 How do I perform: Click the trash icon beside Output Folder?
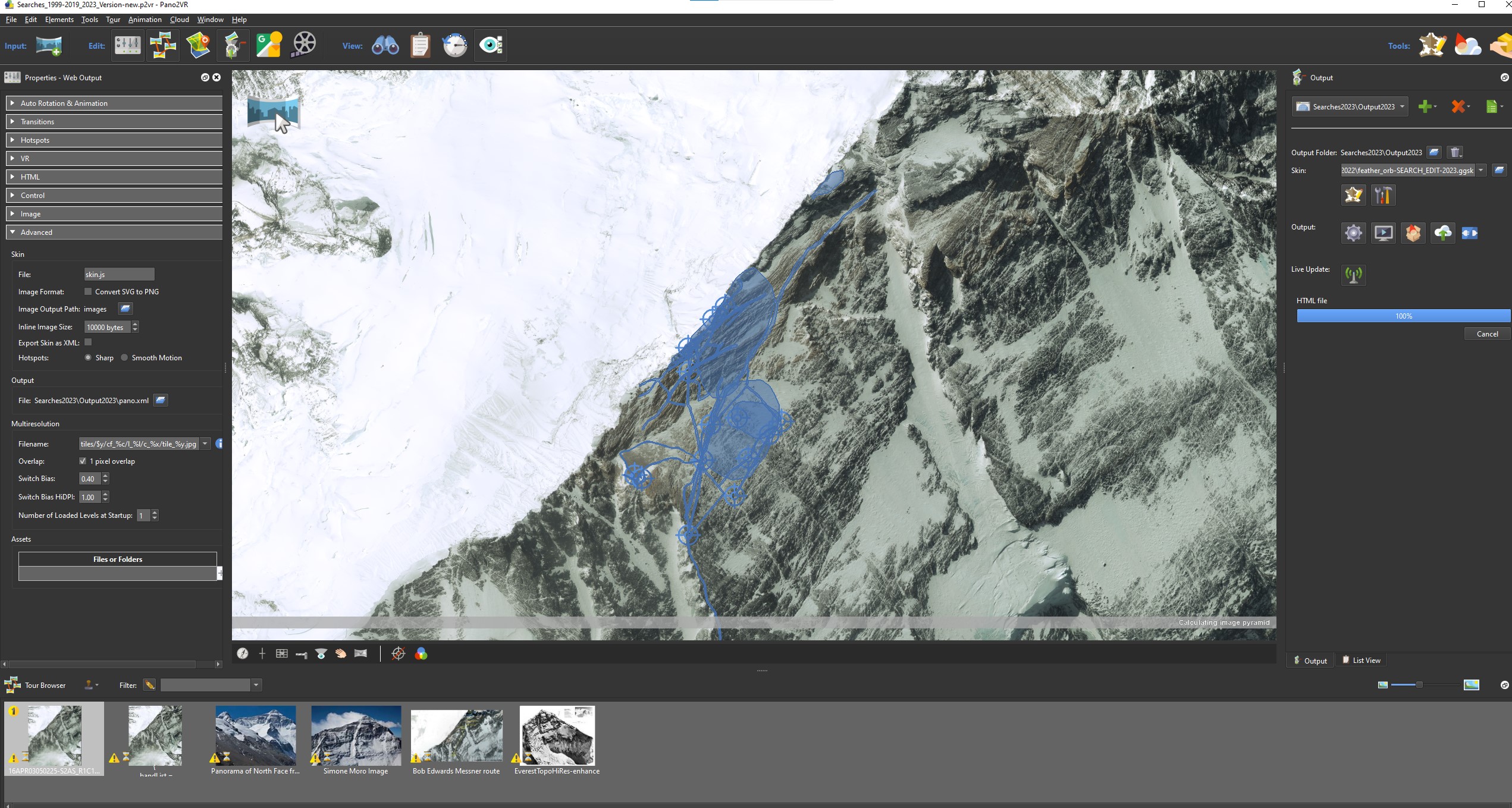point(1455,152)
